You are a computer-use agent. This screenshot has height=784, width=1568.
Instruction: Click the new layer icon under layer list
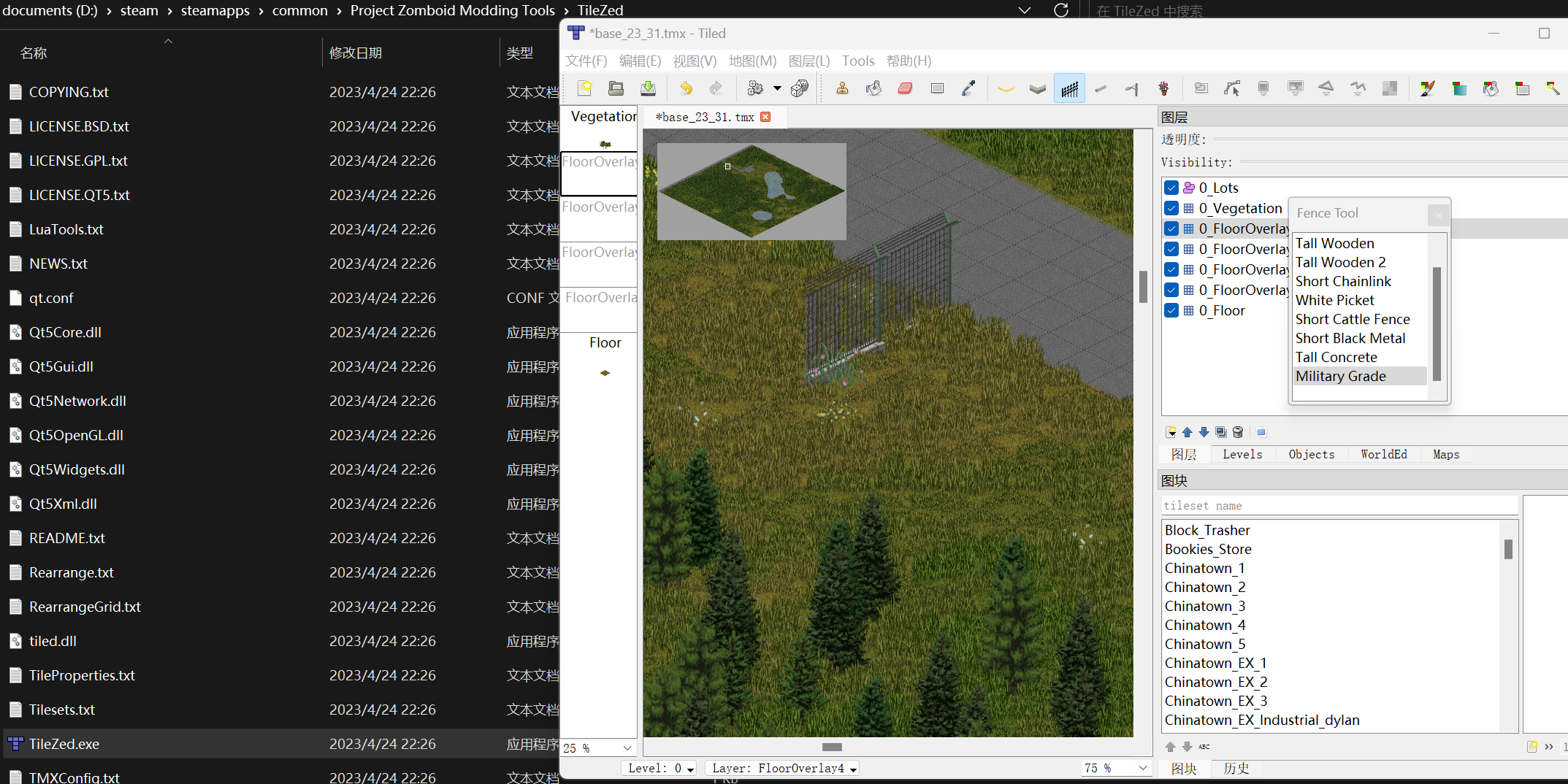pos(1171,432)
